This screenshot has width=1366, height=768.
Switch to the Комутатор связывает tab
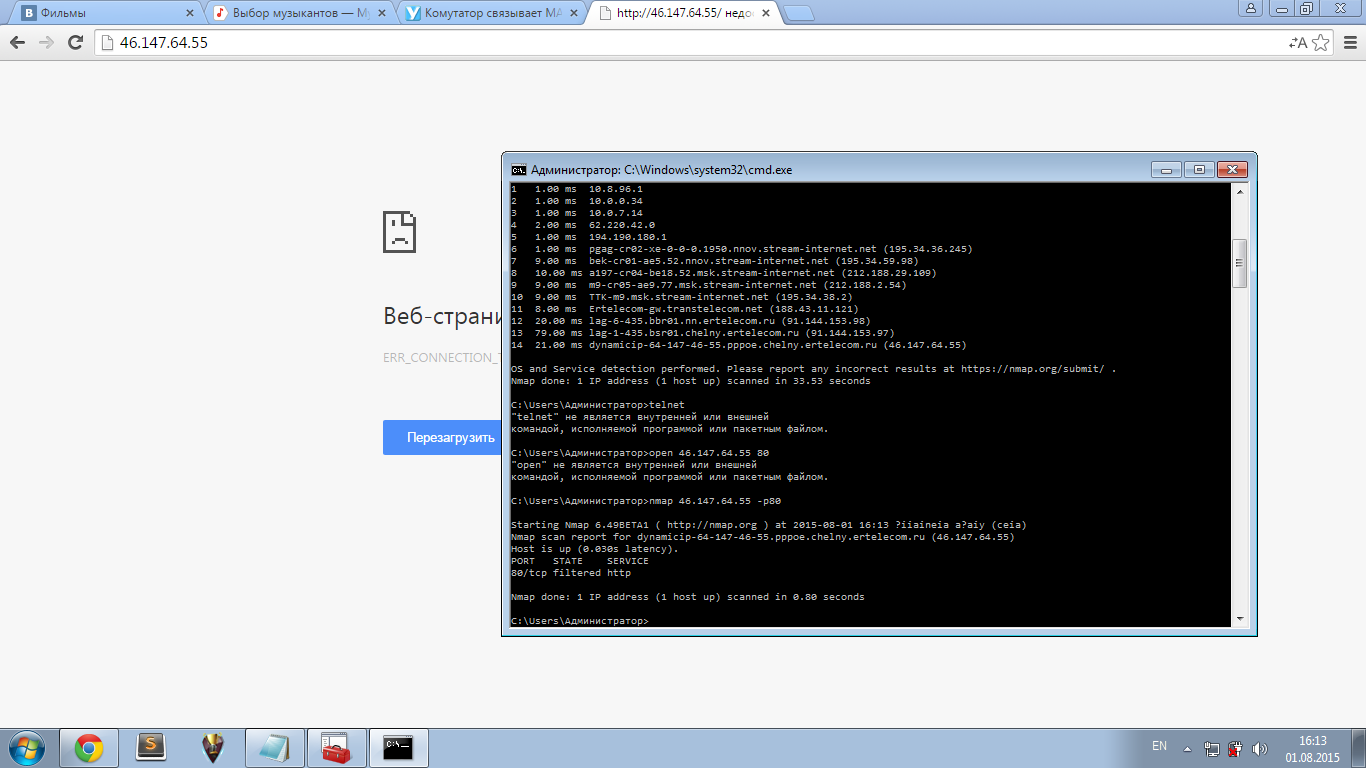[492, 14]
